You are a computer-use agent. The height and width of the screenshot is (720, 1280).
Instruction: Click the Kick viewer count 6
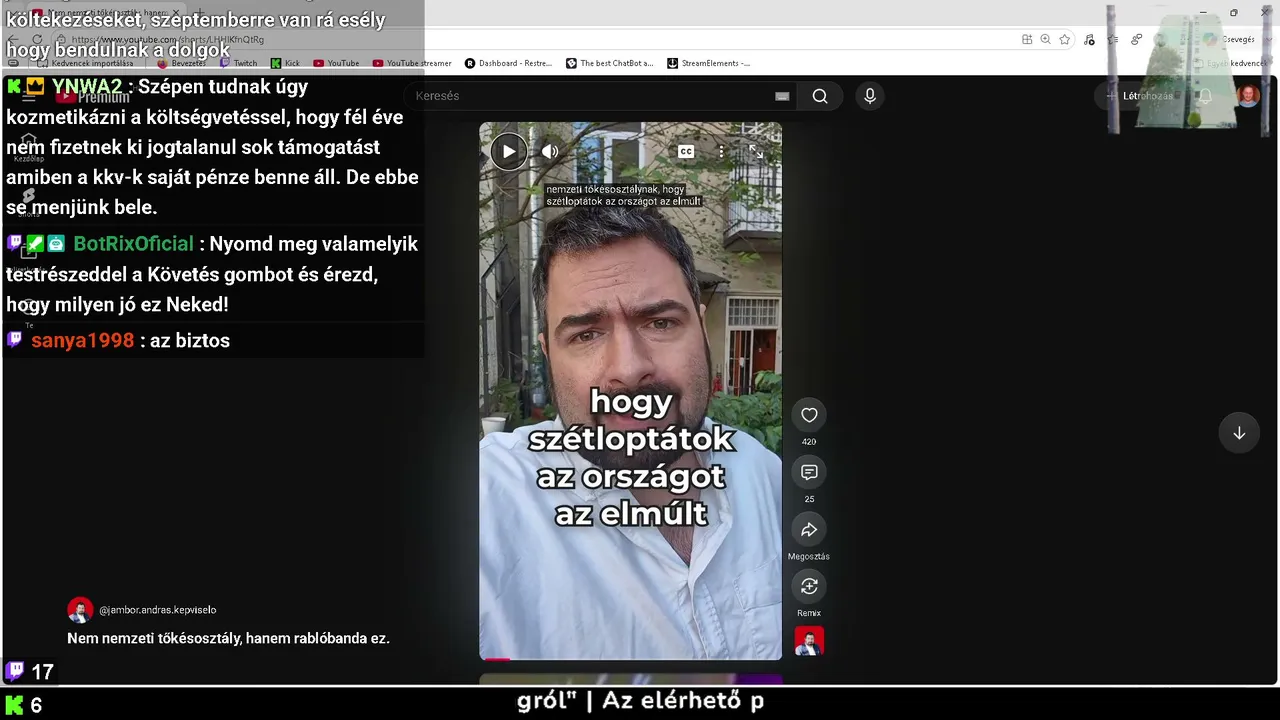coord(36,705)
